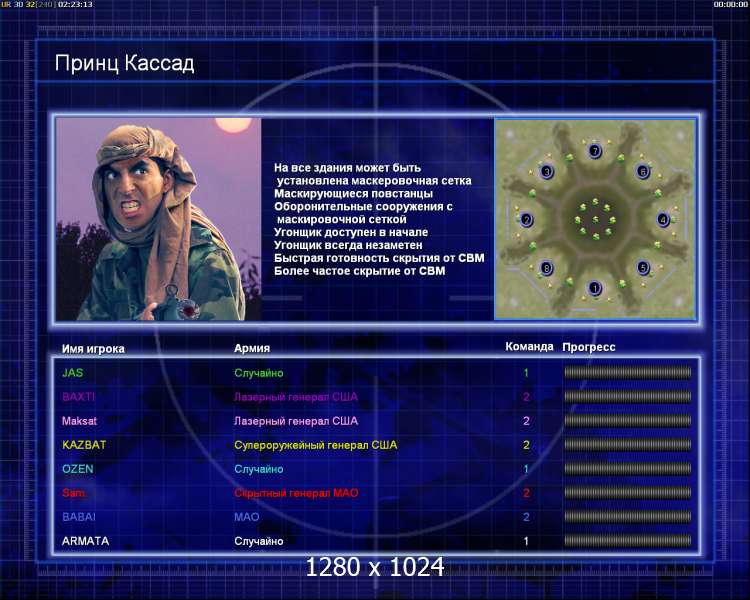This screenshot has height=600, width=750.
Task: Select start position 1 on the minimap
Action: 595,288
